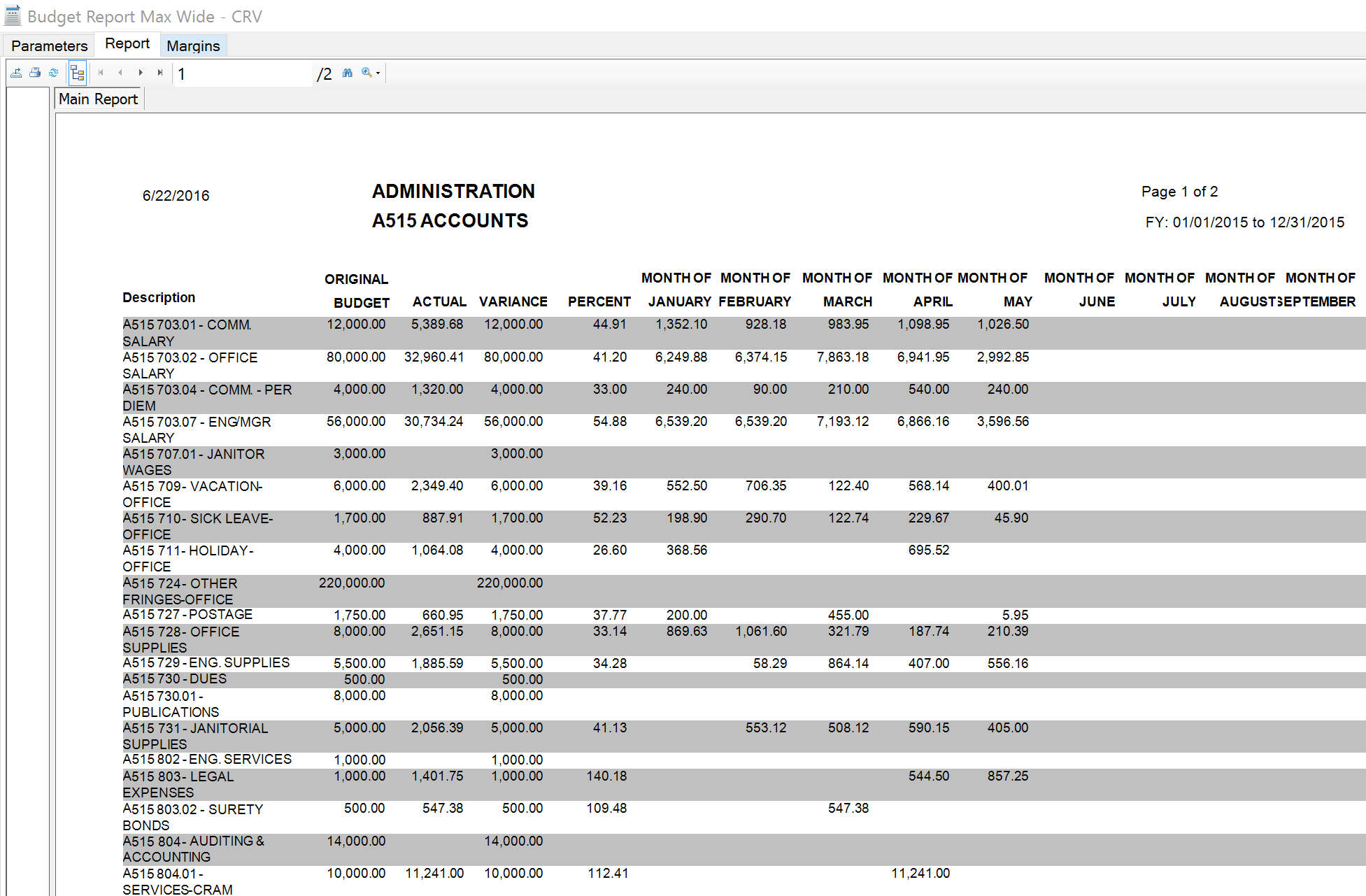Select the Report tab

point(127,43)
